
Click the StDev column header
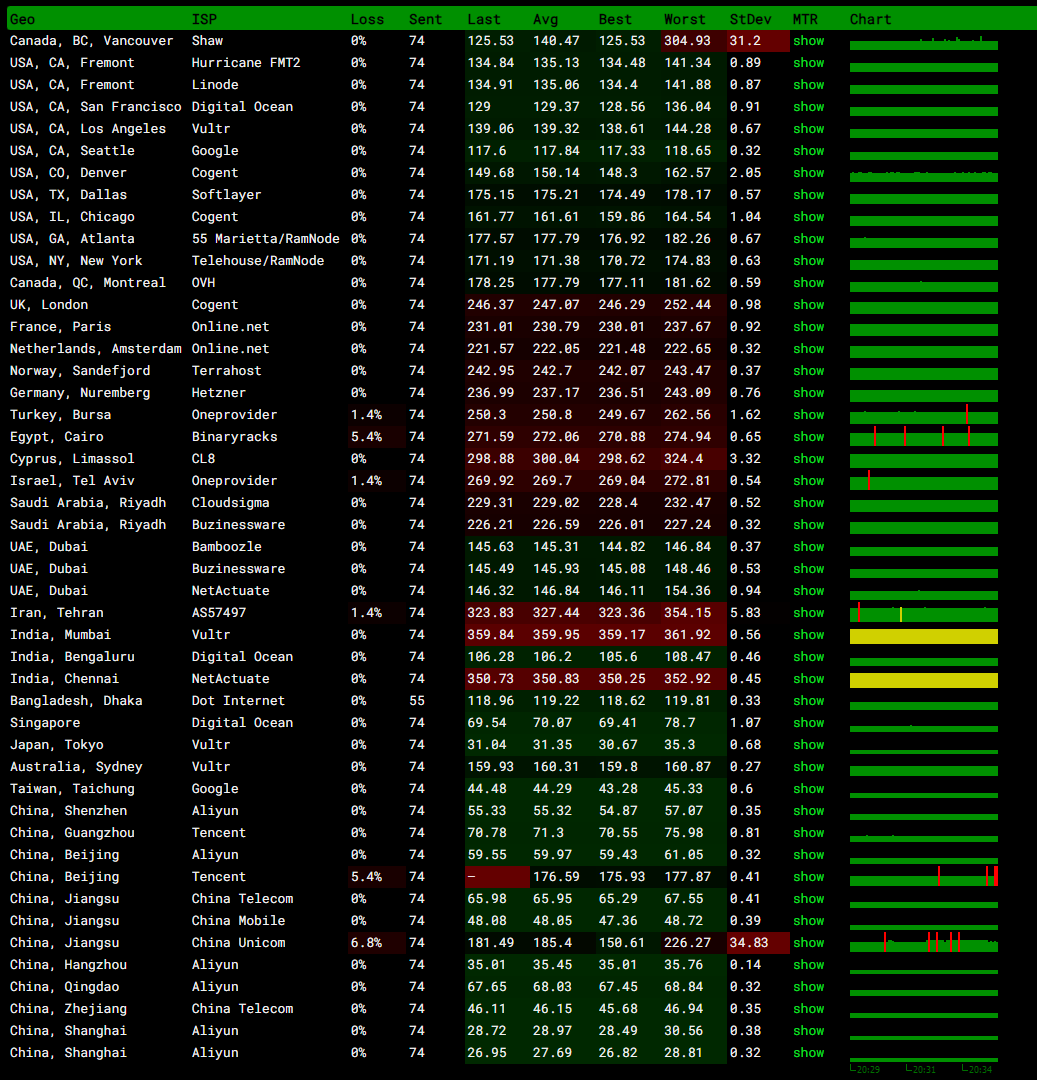click(x=749, y=19)
